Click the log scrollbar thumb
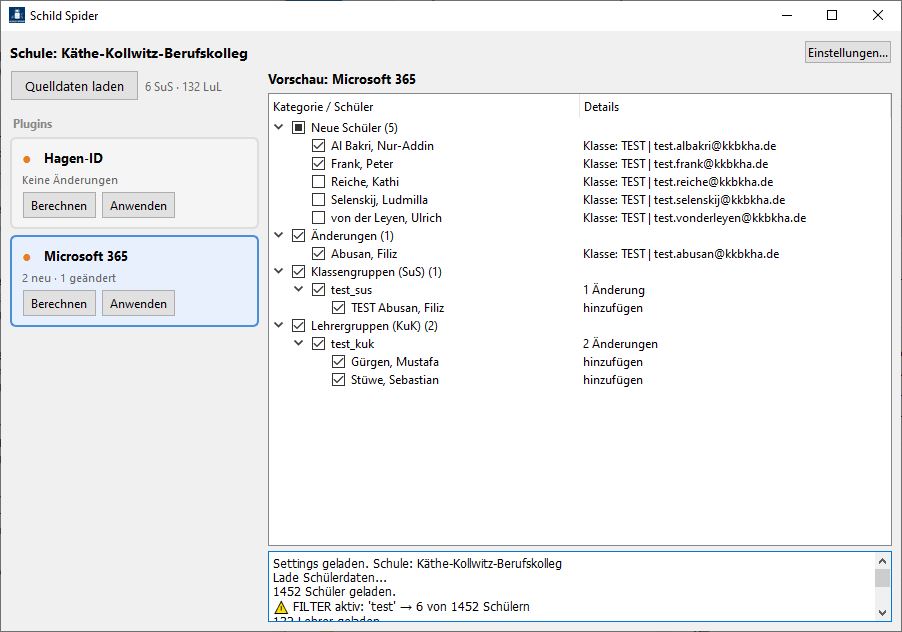This screenshot has width=902, height=632. 882,578
